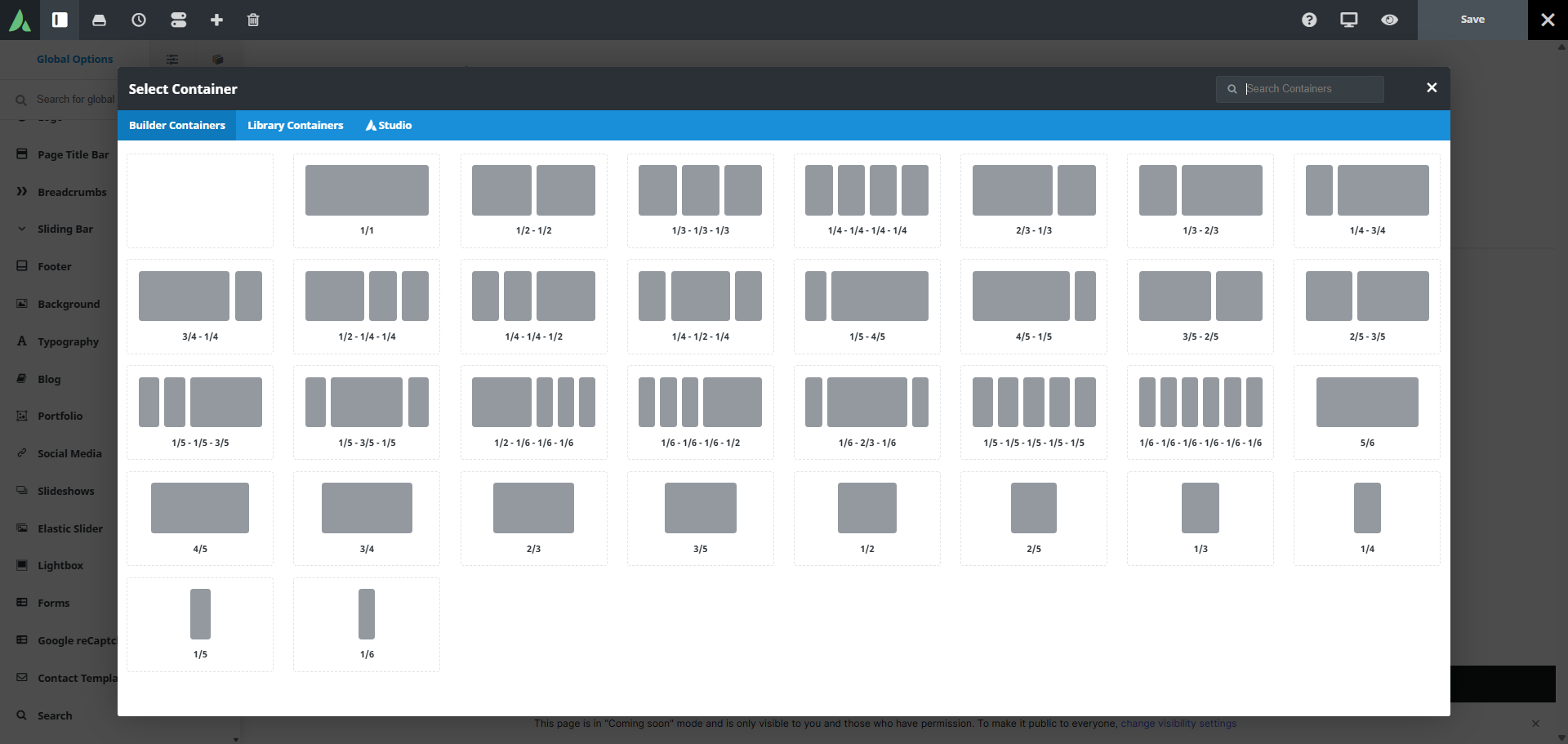
Task: Open builder preferences toggle icon
Action: [178, 20]
